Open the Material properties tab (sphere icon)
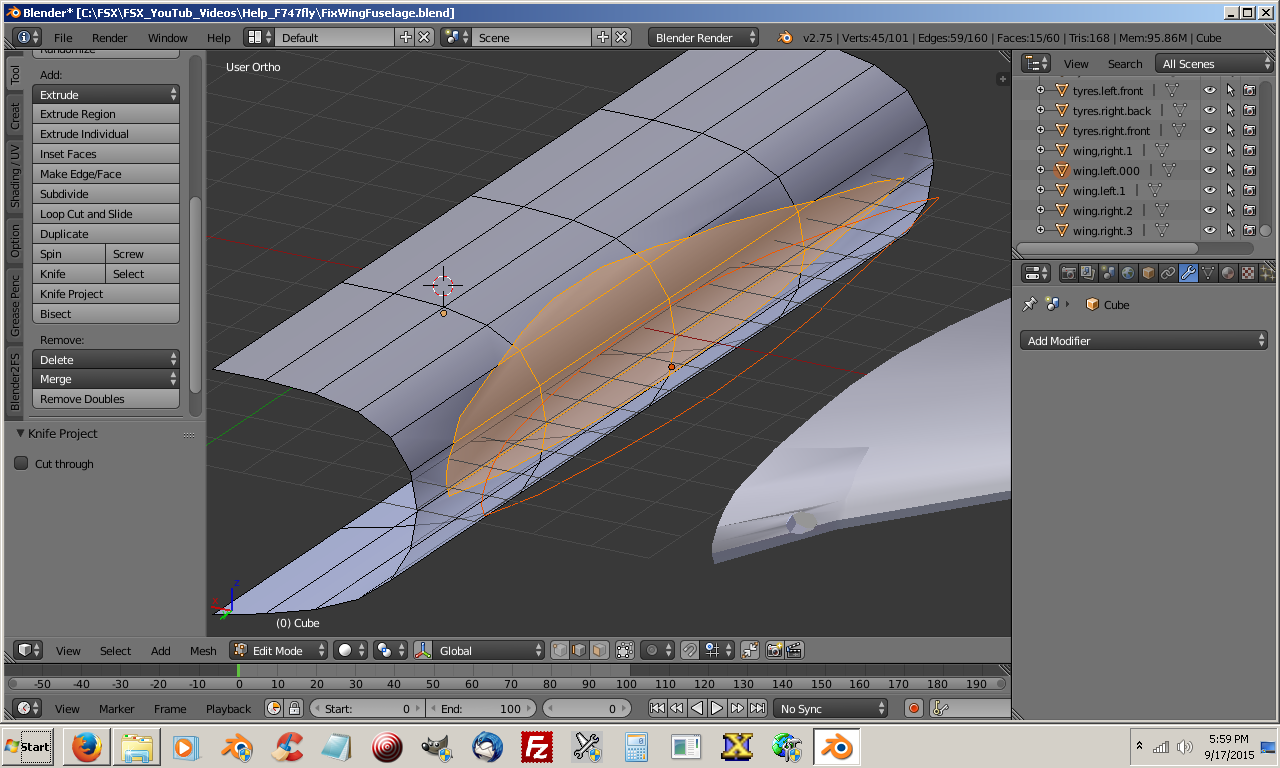 pos(1229,273)
